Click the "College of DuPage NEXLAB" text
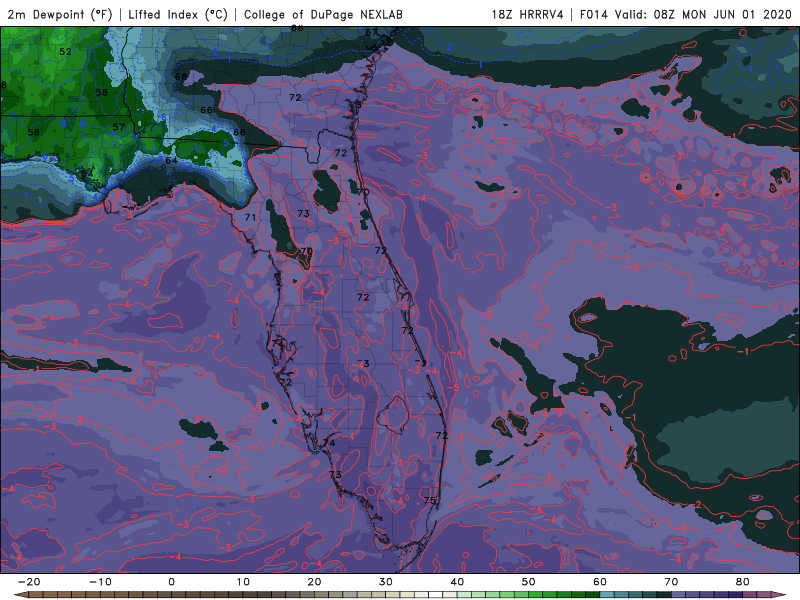 (323, 14)
